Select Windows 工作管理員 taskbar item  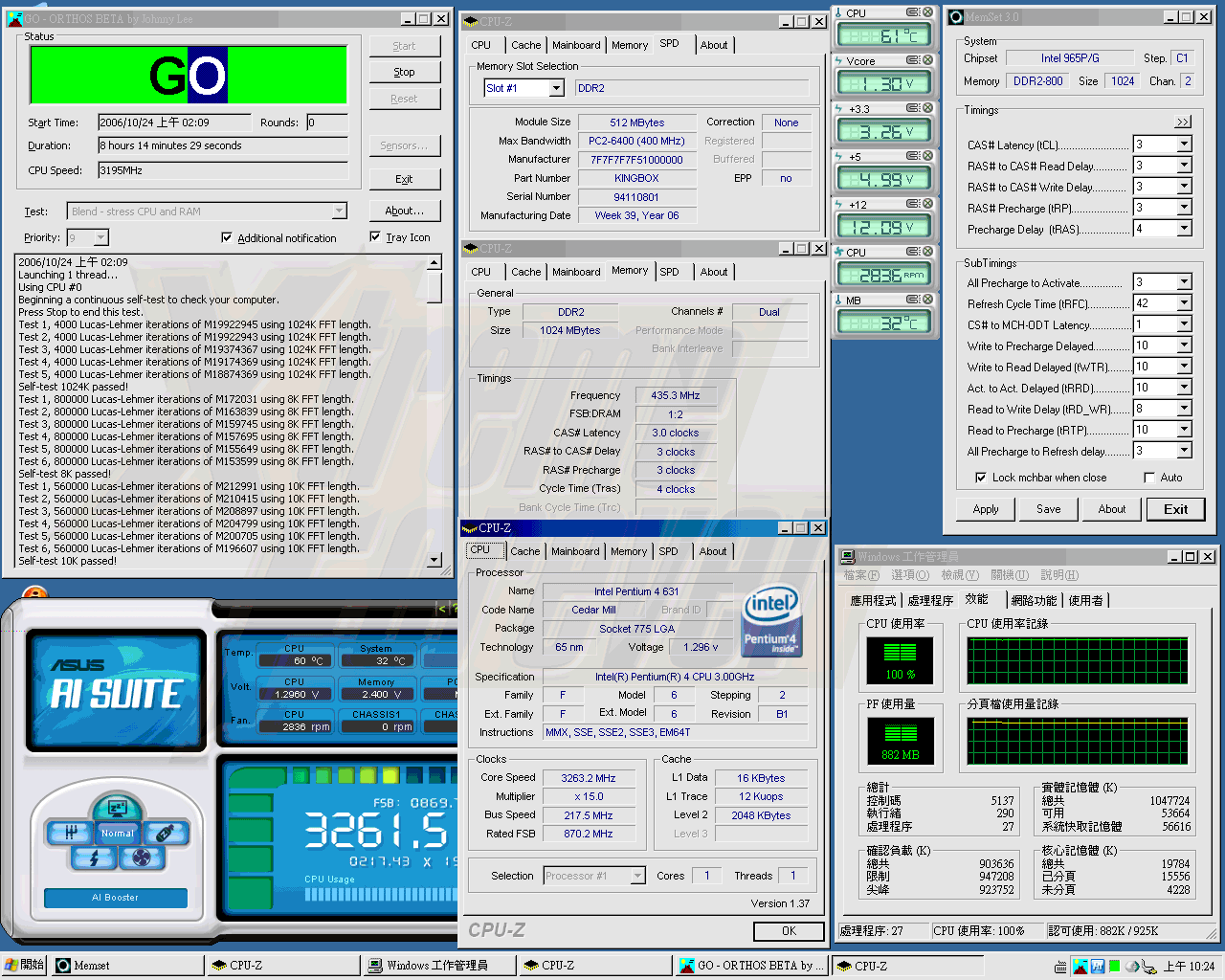(439, 966)
